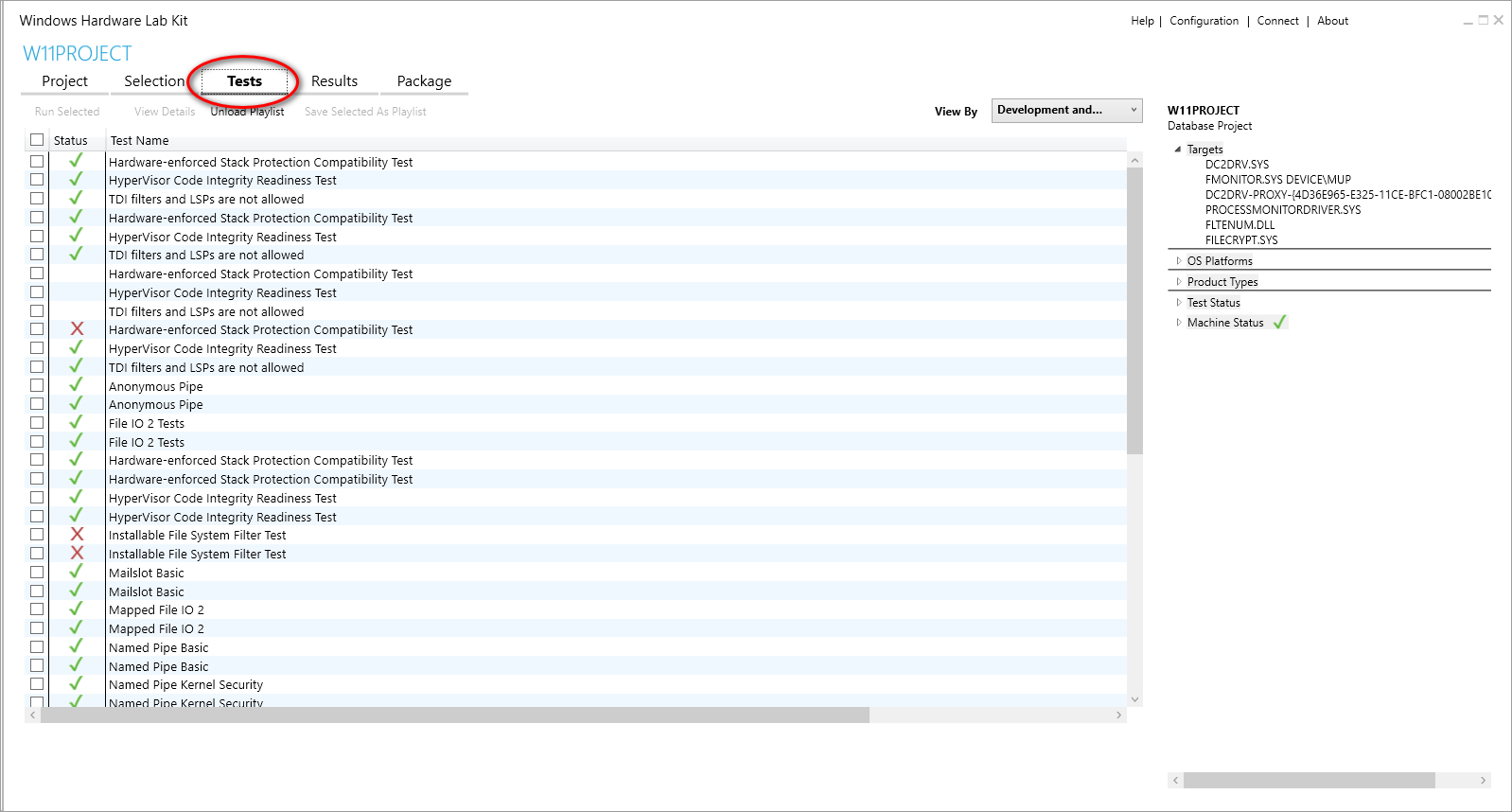This screenshot has width=1512, height=812.
Task: Tick checkbox for first Named Pipe Basic row
Action: click(37, 646)
